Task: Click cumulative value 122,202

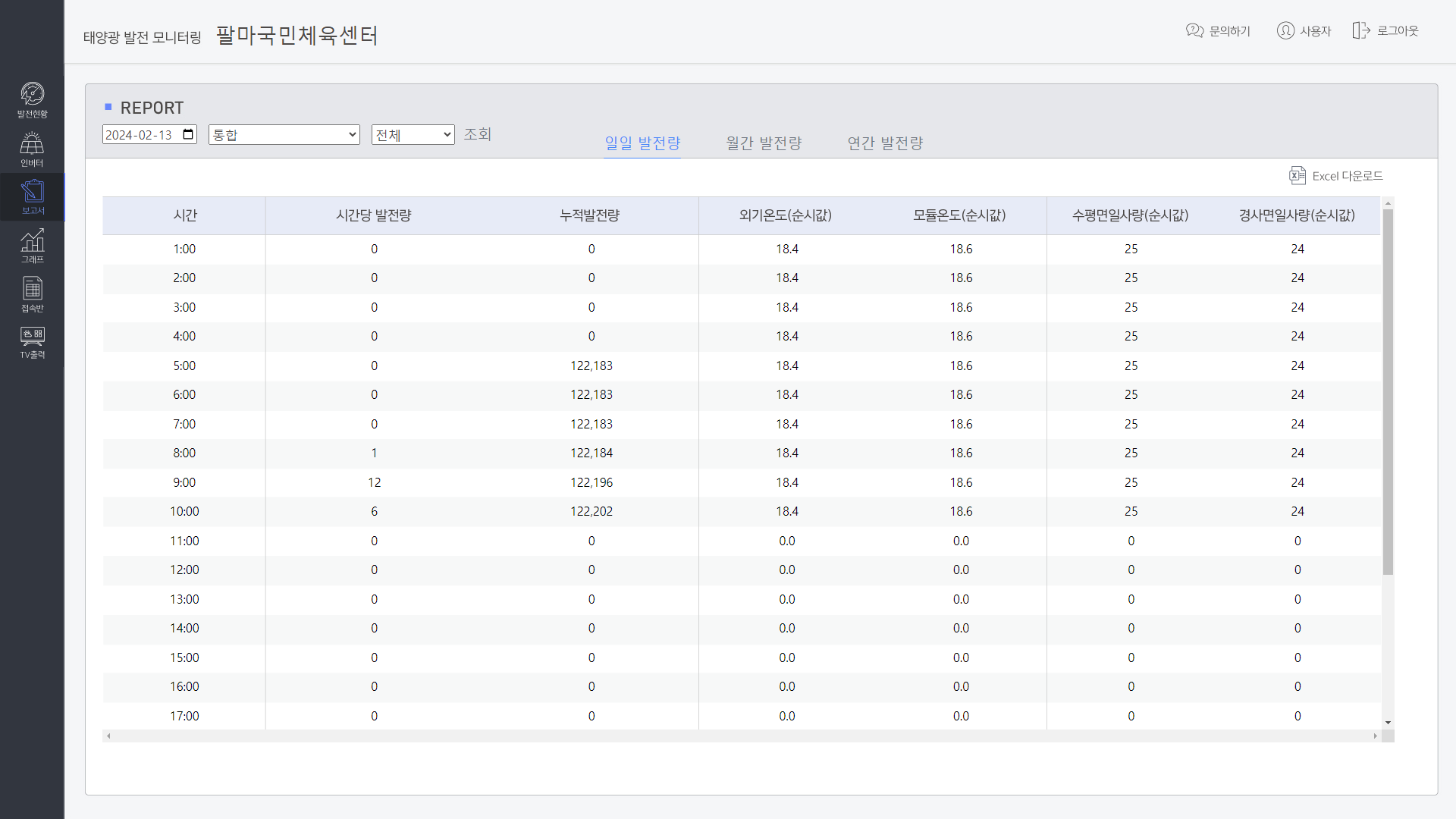Action: 591,511
